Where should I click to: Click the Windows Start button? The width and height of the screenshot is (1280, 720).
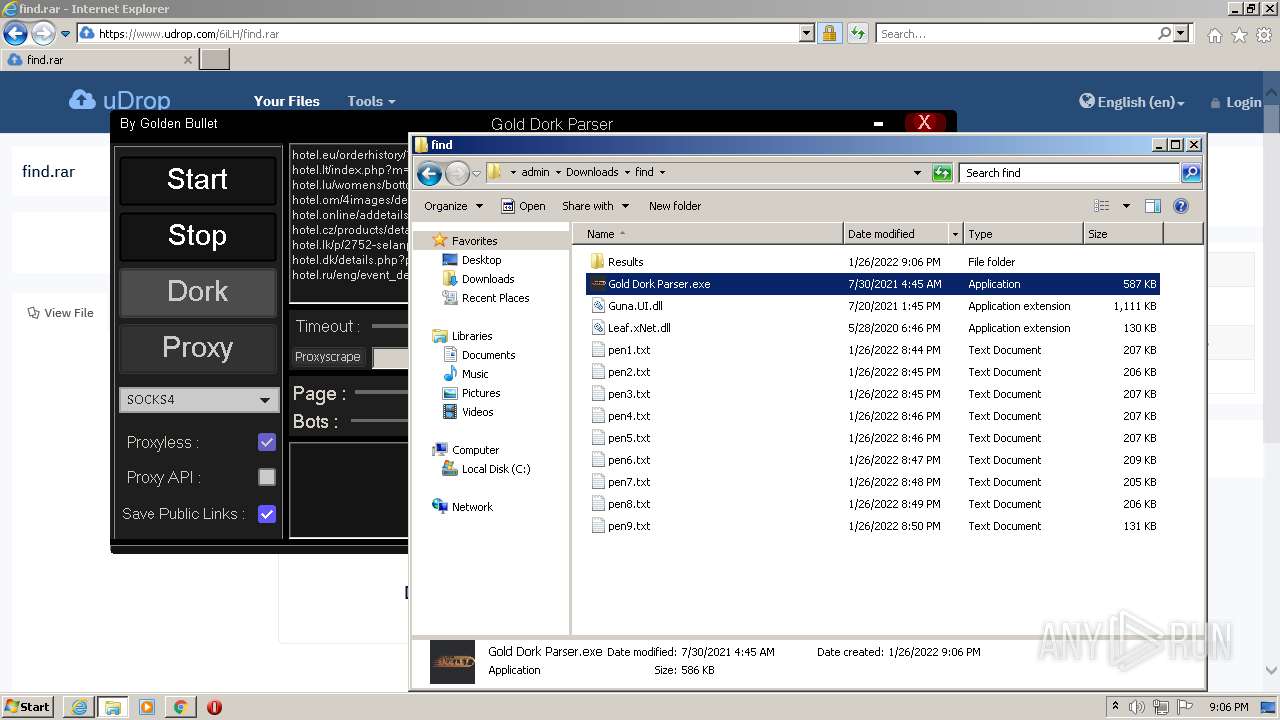(x=28, y=707)
